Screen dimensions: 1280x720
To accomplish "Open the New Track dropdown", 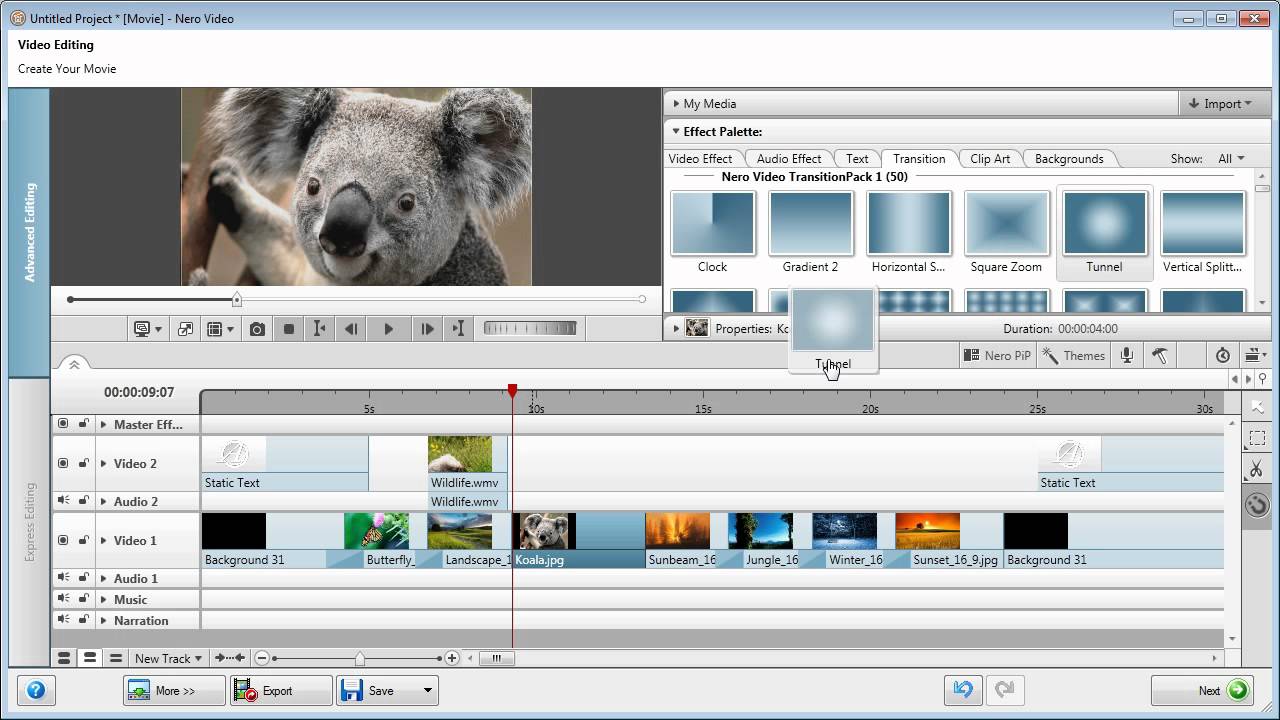I will tap(169, 658).
